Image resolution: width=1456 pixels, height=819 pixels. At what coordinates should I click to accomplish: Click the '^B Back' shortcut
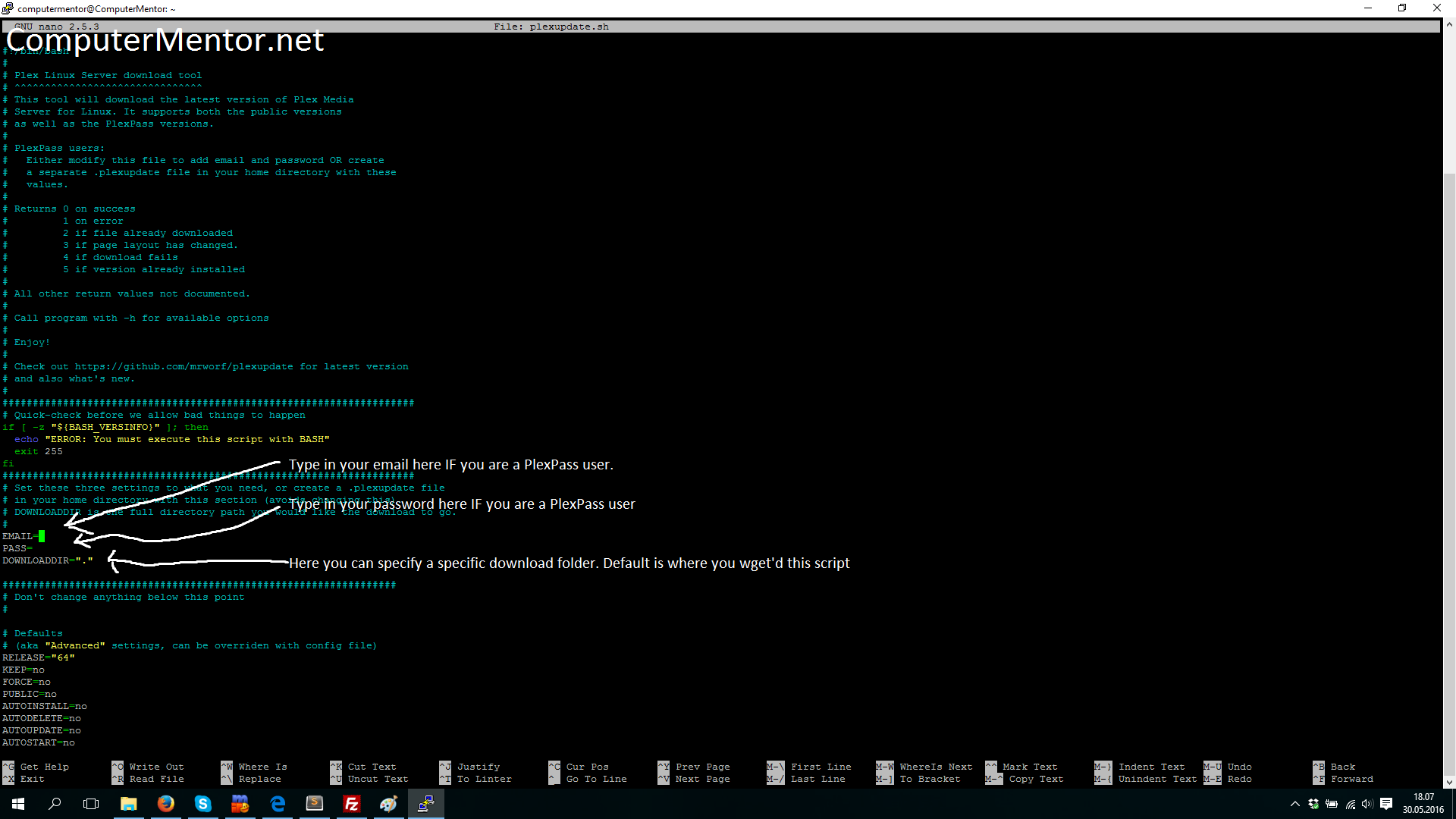coord(1334,767)
